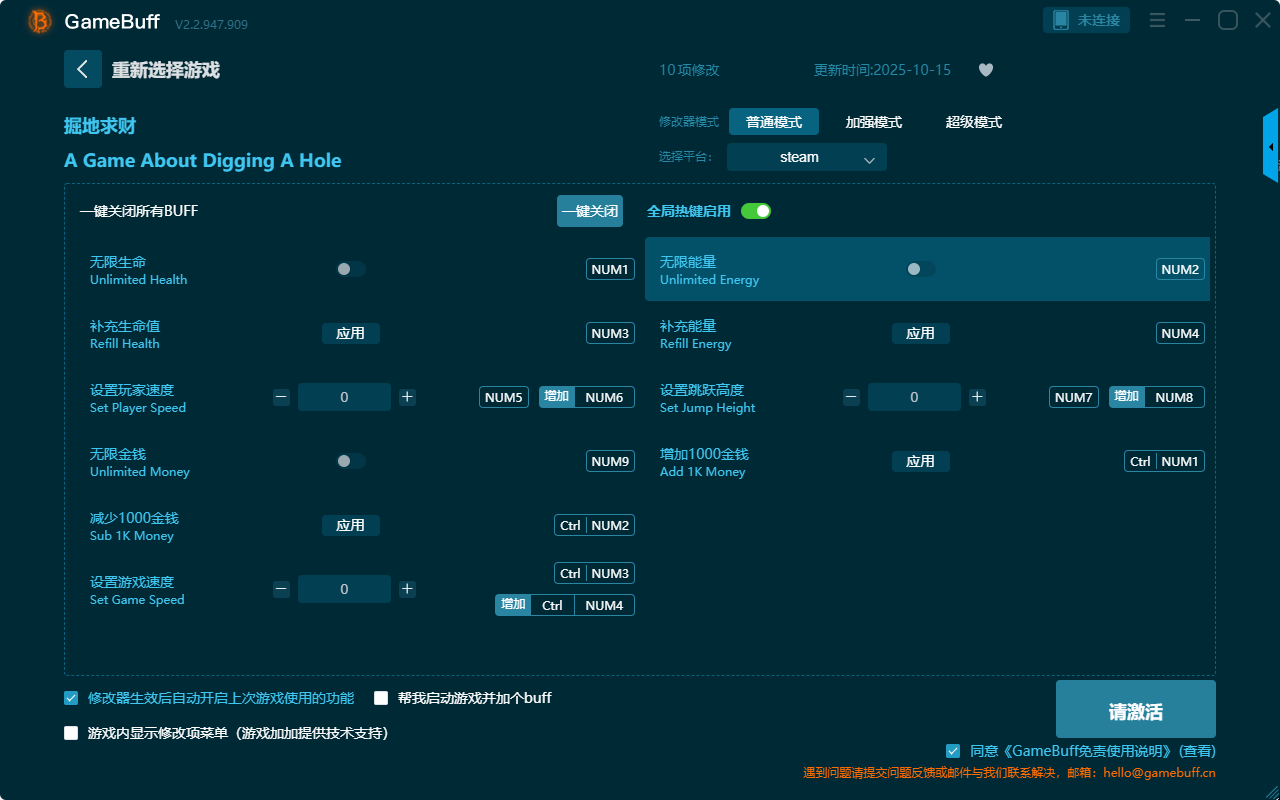Click the phone connection status icon
The width and height of the screenshot is (1280, 800).
[x=1060, y=20]
